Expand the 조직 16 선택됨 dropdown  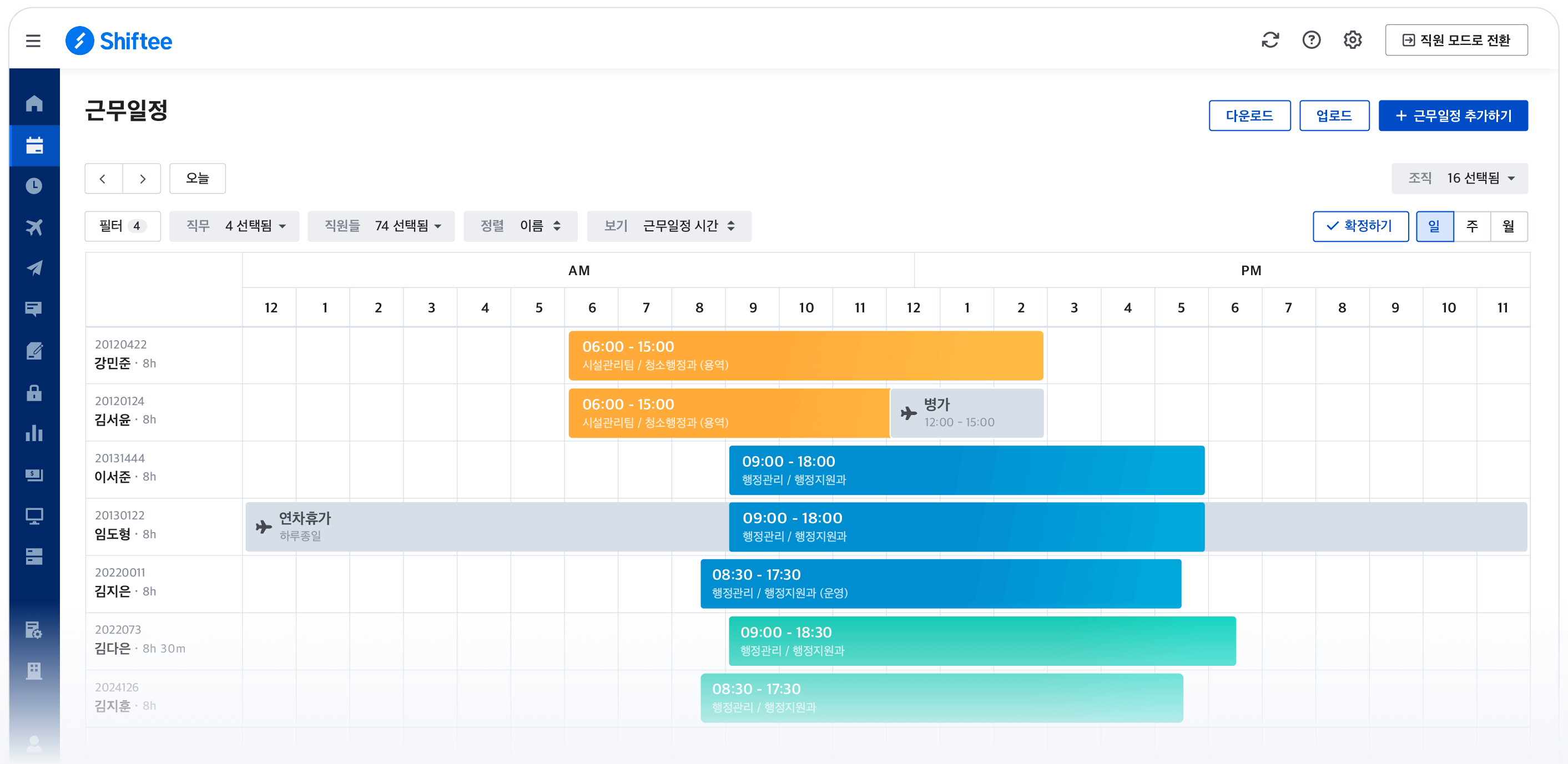(x=1460, y=178)
